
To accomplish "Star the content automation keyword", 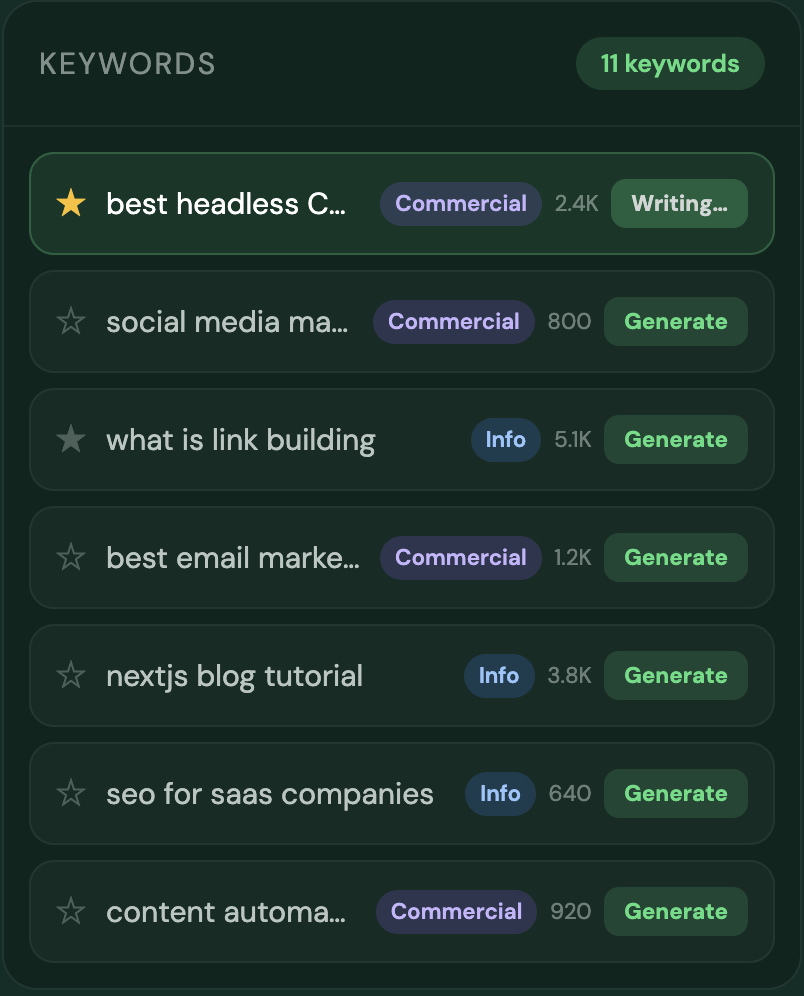I will tap(71, 912).
